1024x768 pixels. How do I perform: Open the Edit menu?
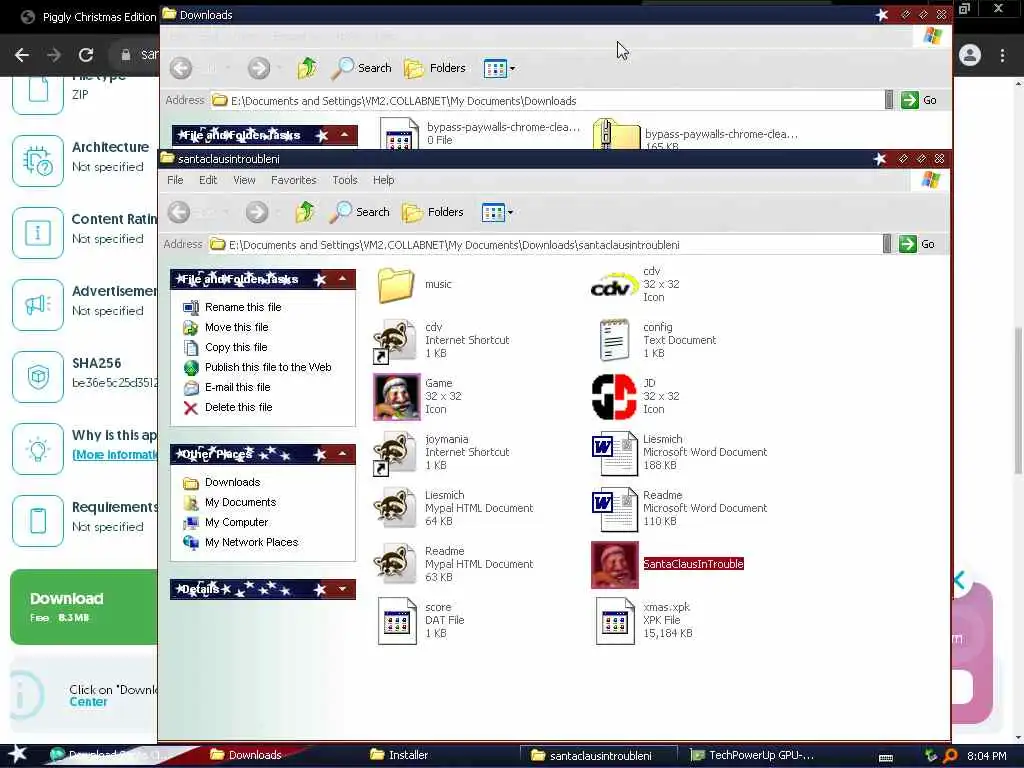(208, 180)
